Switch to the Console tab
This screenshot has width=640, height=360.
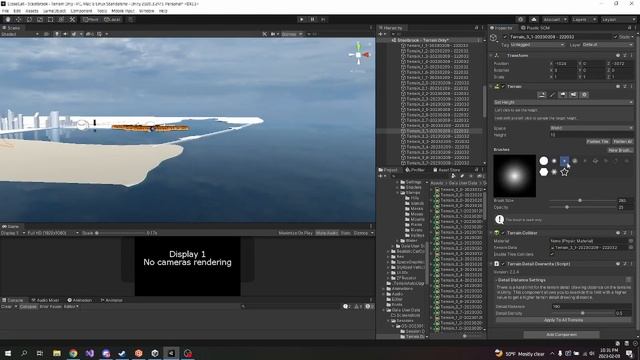13,300
